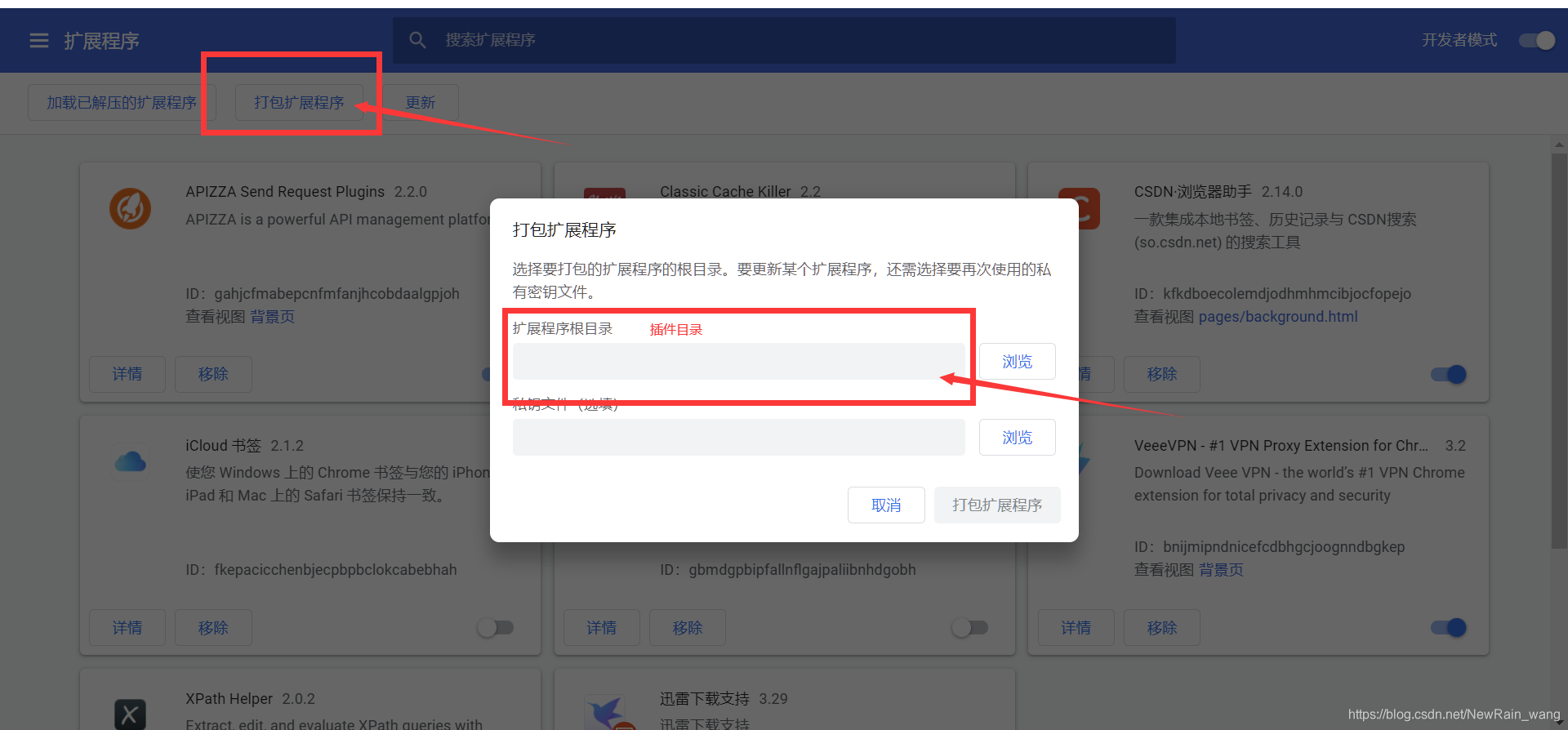Disable the CSDN extension toggle
The height and width of the screenshot is (730, 1568).
1449,374
